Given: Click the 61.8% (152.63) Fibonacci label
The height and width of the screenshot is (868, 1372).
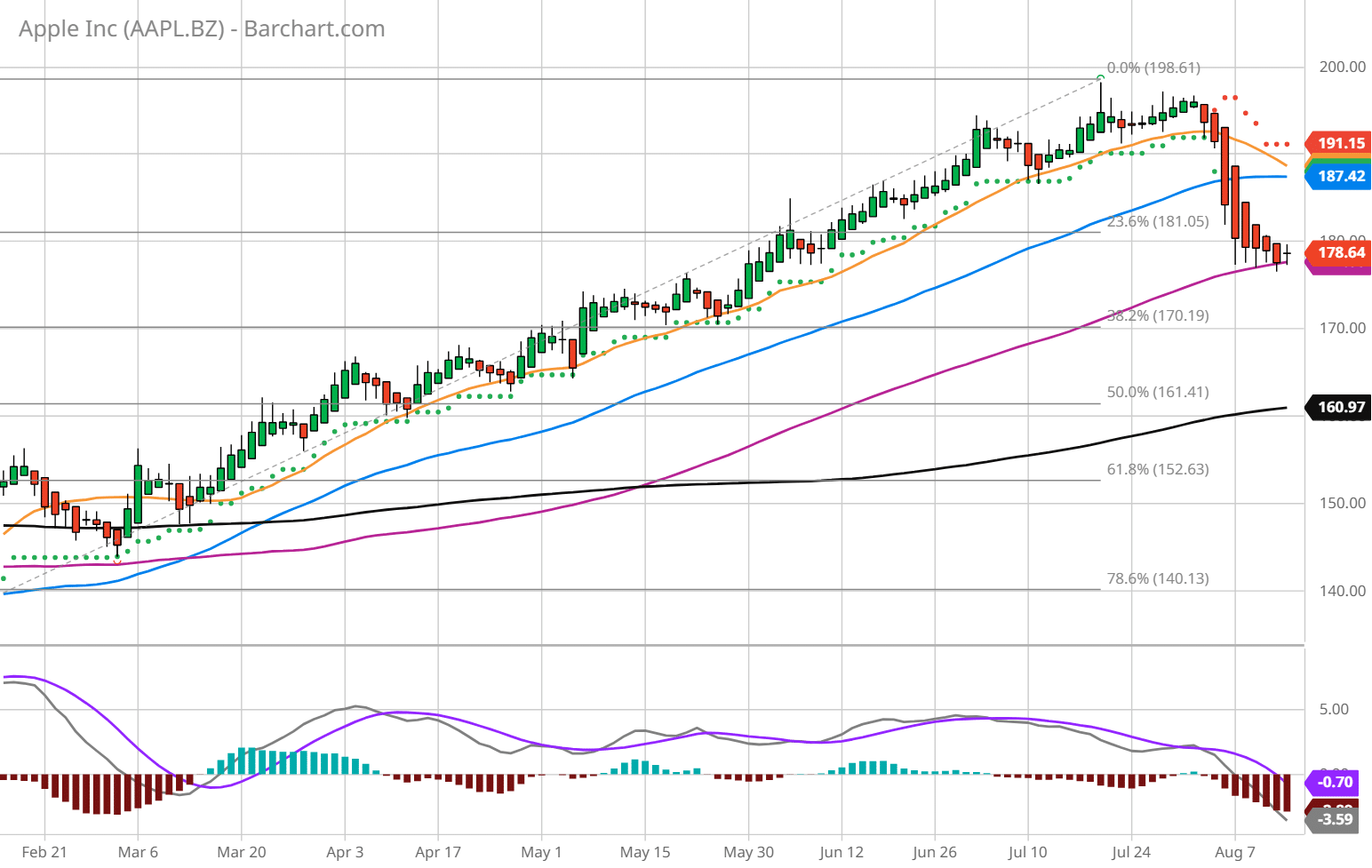Looking at the screenshot, I should click(1158, 469).
